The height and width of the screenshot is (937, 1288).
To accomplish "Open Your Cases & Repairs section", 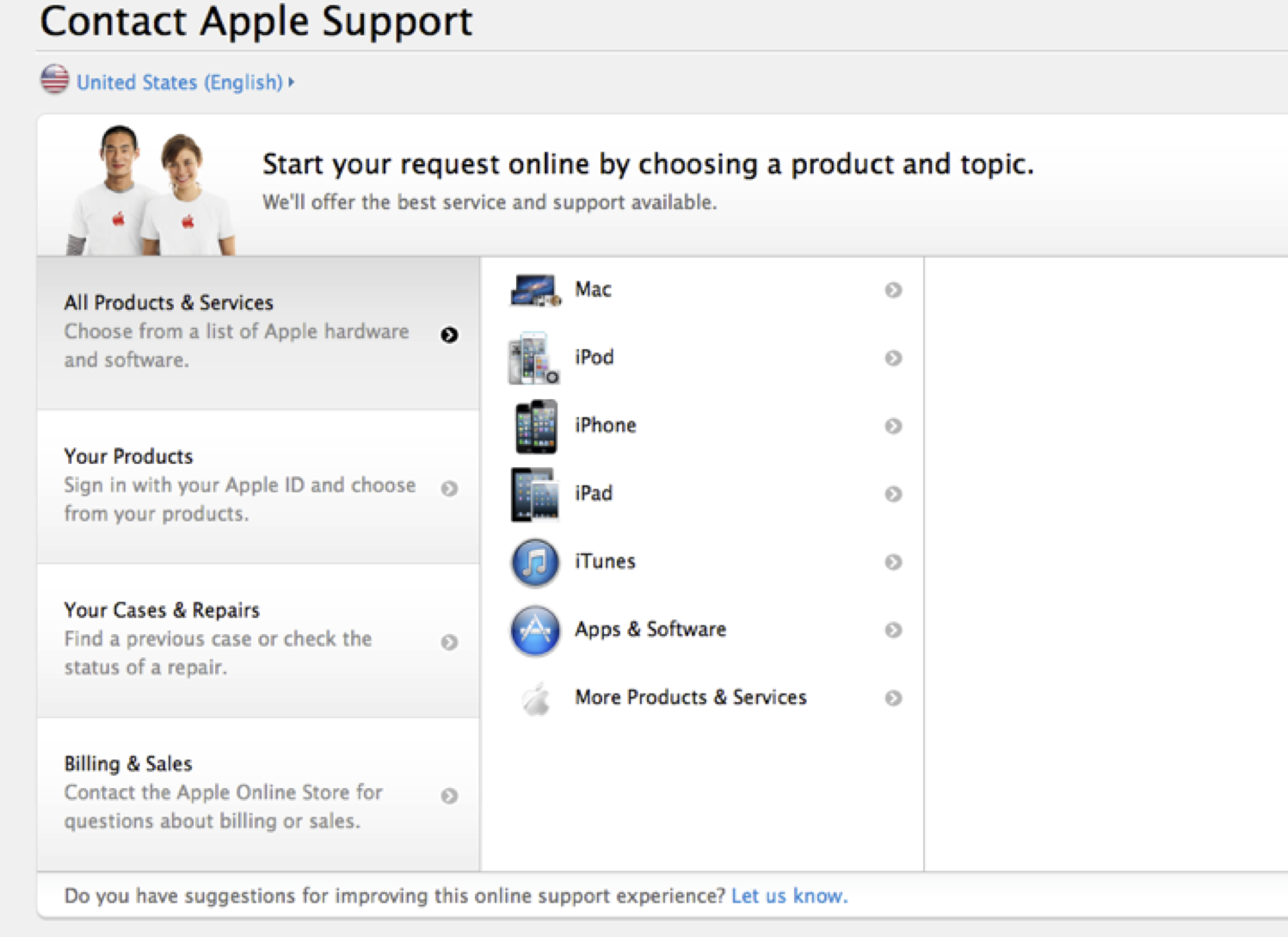I will [257, 640].
